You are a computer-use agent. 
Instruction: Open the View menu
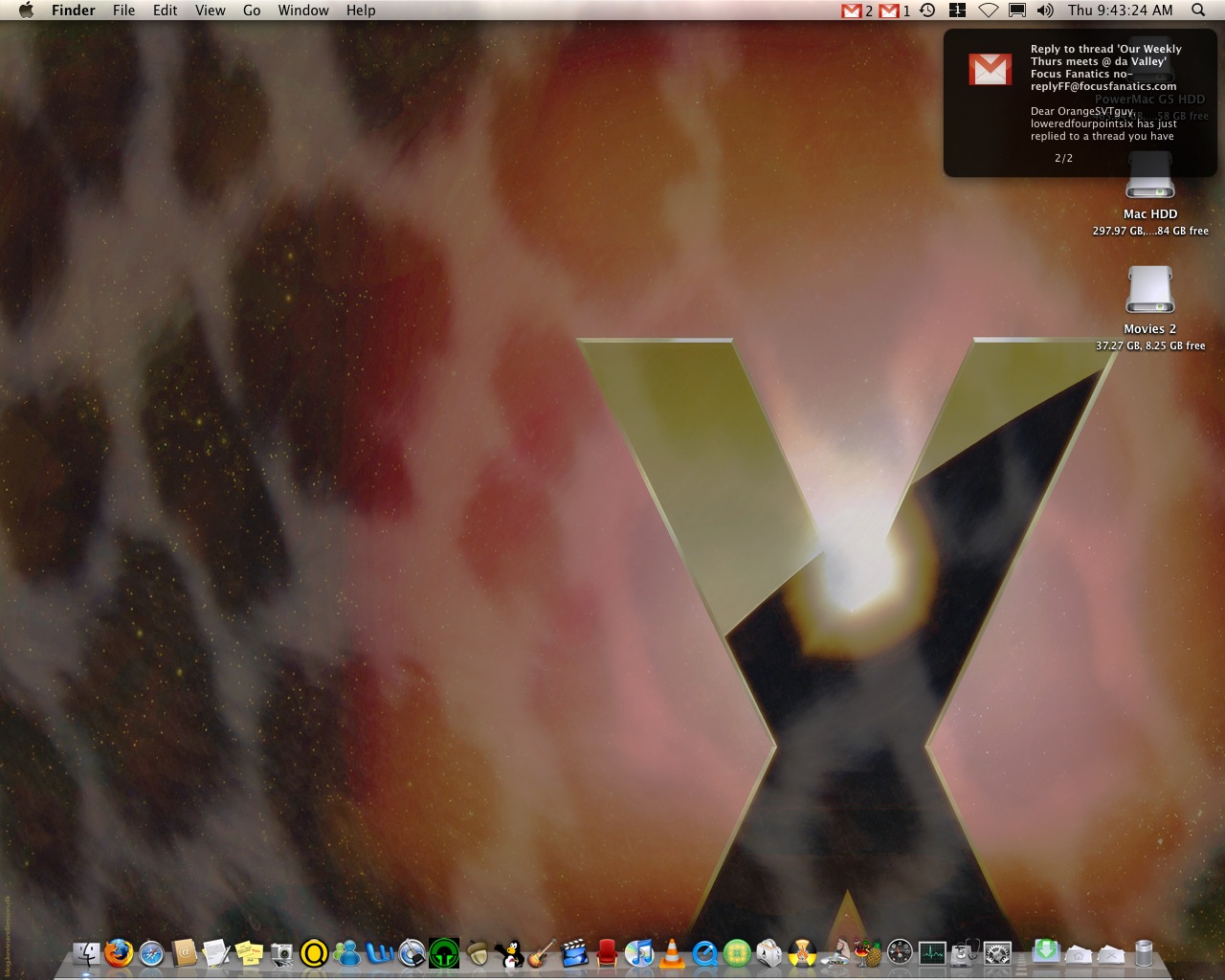[x=211, y=11]
